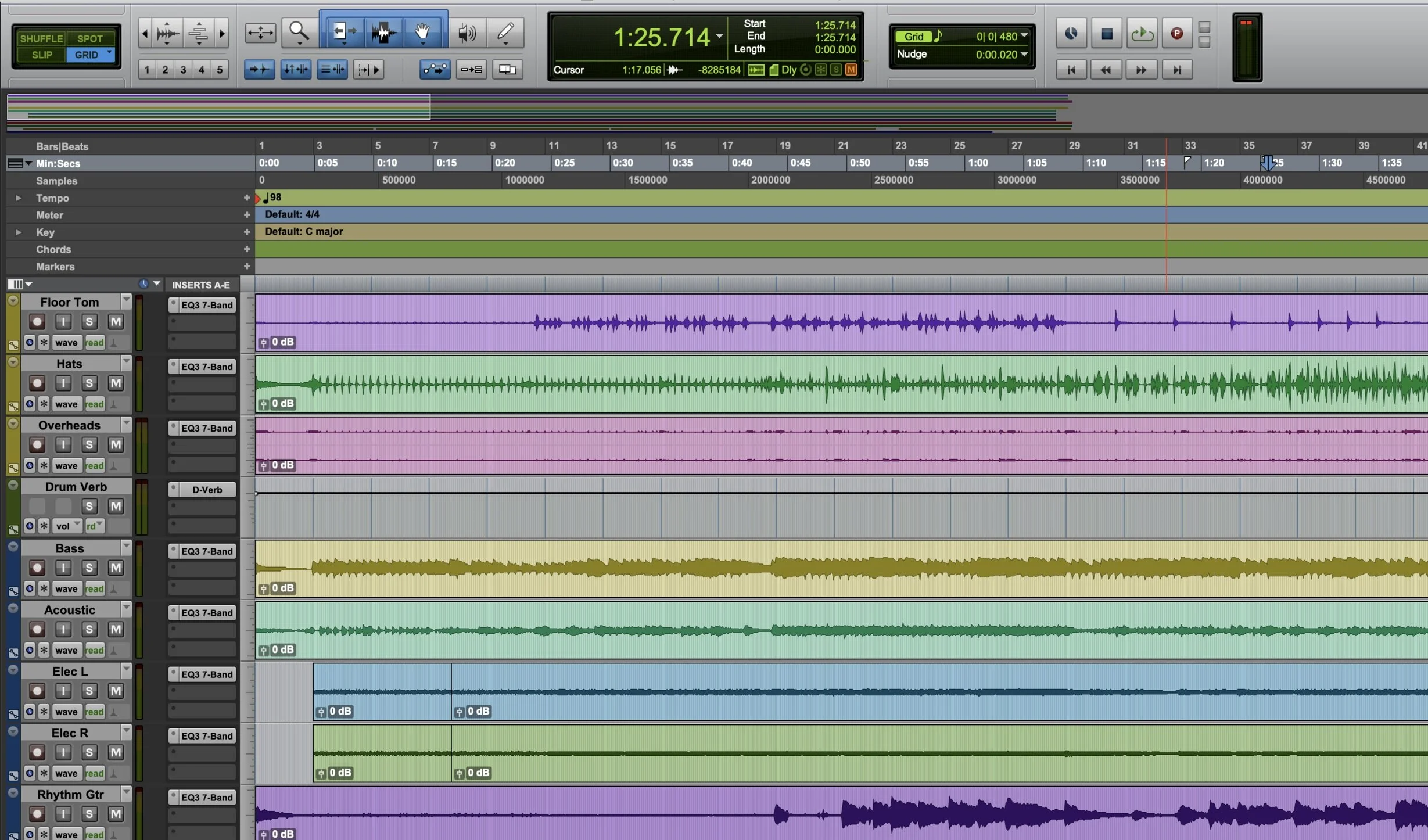Viewport: 1428px width, 840px height.
Task: Select the Grabber hand tool
Action: (422, 31)
